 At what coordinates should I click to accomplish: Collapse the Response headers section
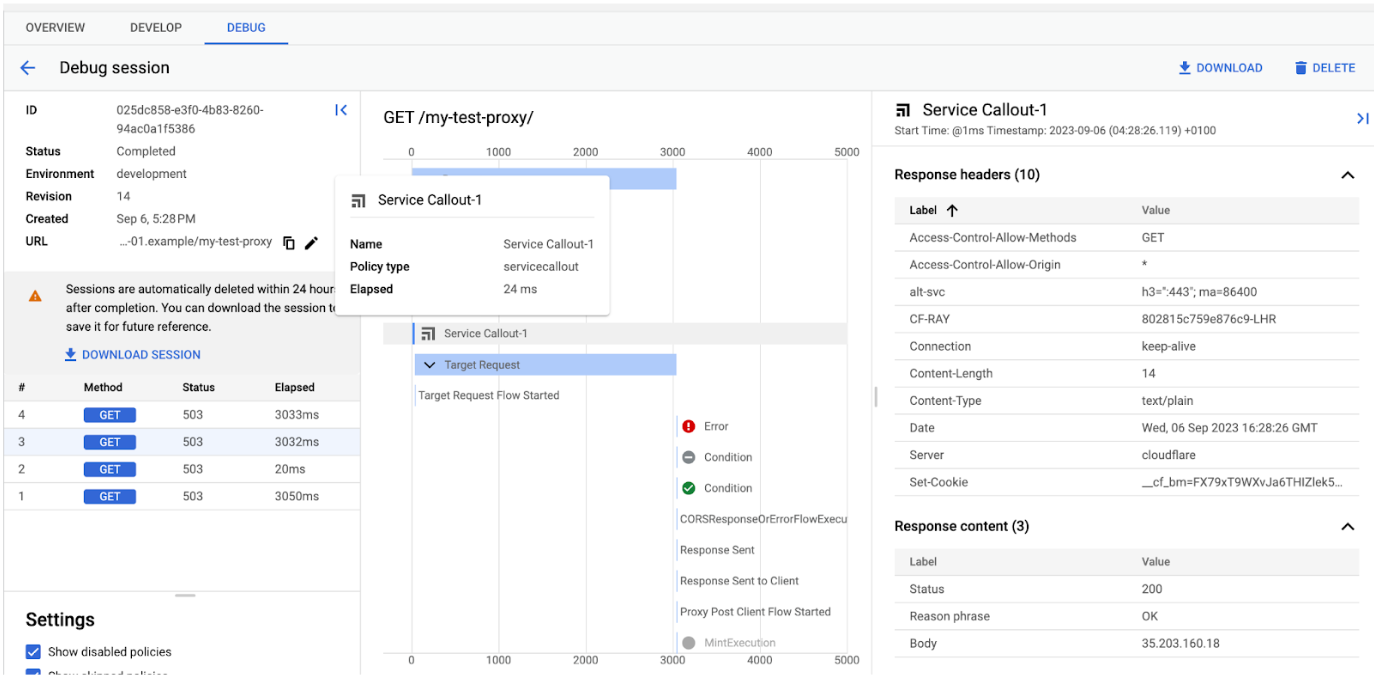pos(1347,174)
